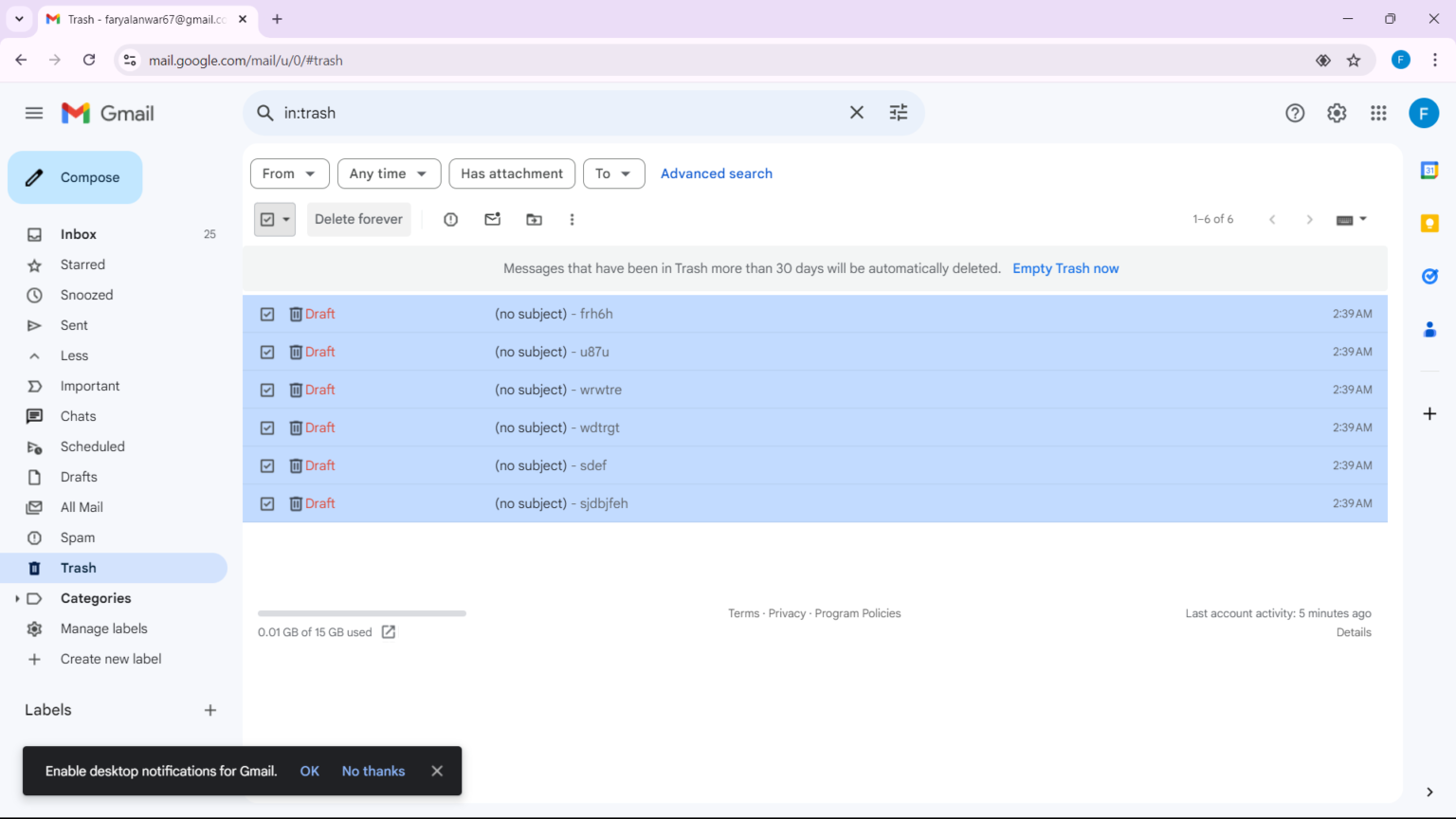Open the From filter dropdown
This screenshot has height=819, width=1456.
point(289,173)
